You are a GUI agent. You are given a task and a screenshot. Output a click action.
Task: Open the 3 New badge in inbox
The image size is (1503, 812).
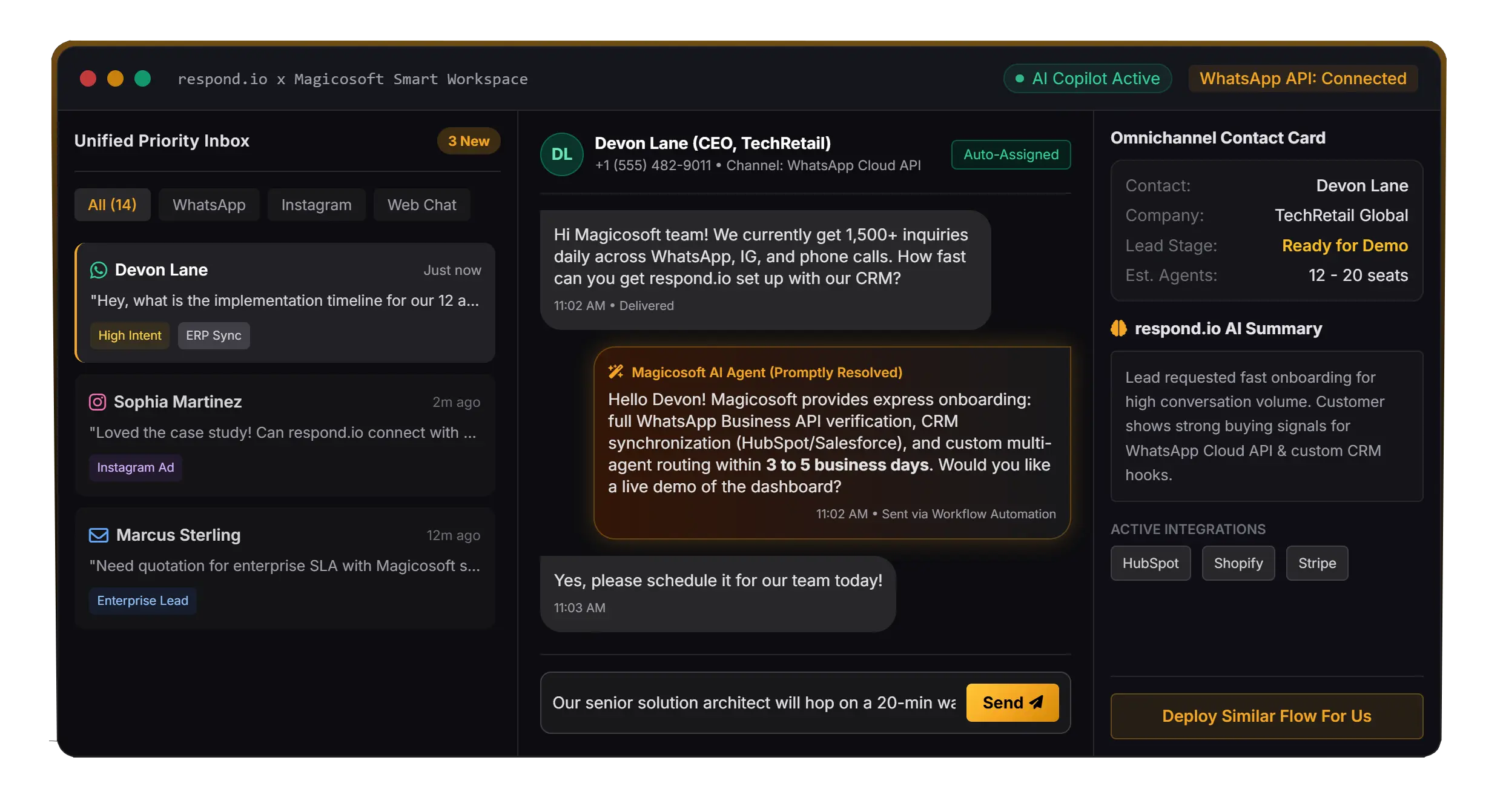point(469,141)
